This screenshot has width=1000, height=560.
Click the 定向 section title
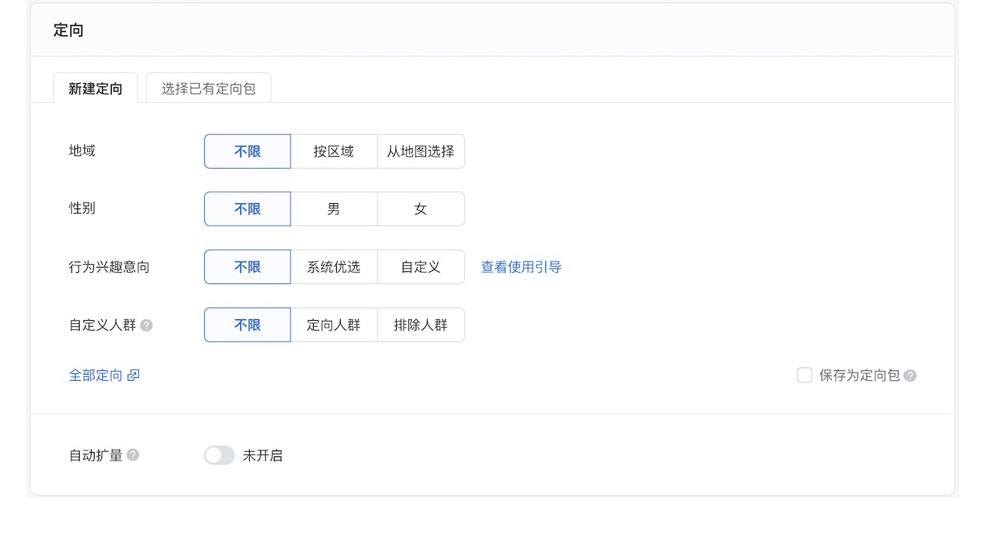(68, 30)
